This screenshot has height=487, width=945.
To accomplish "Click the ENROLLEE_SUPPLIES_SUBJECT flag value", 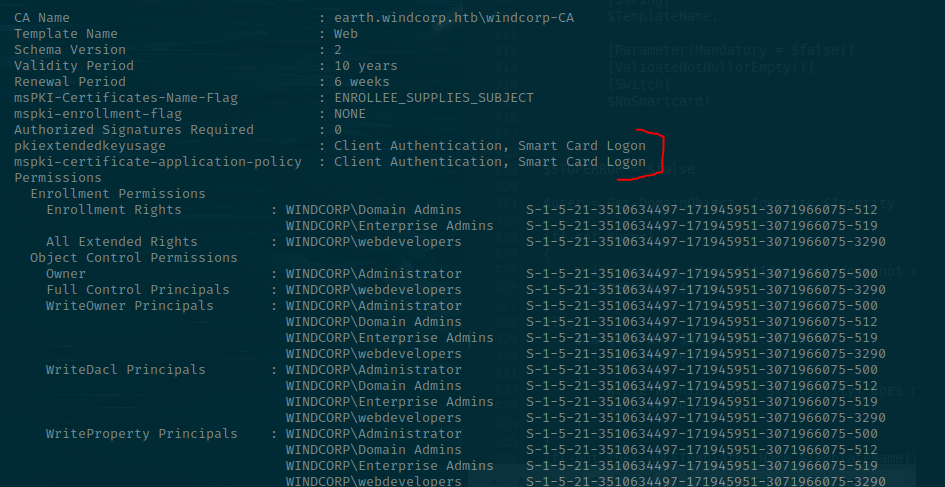I will click(x=434, y=98).
